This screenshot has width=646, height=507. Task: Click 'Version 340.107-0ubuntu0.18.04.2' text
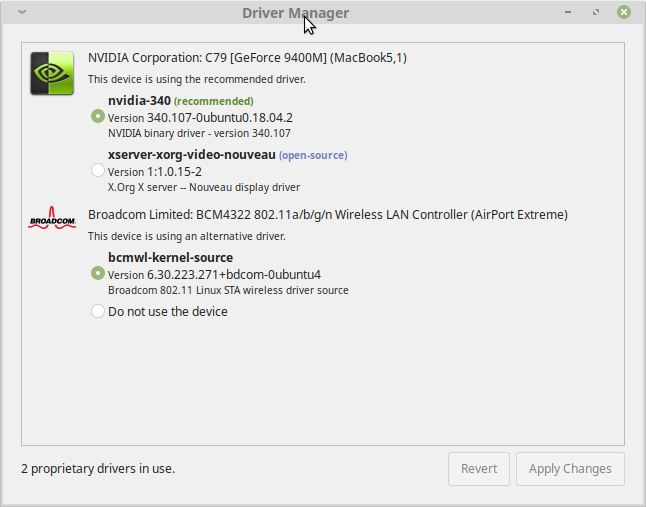coord(200,118)
